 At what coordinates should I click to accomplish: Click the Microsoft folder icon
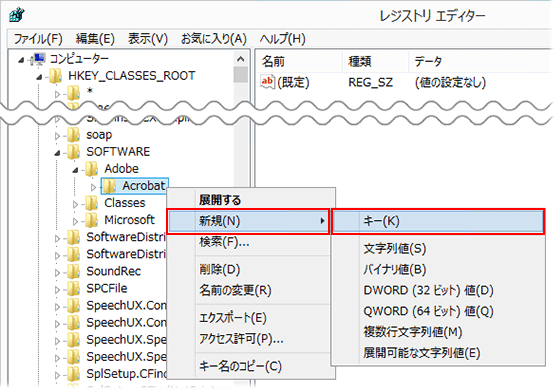point(92,220)
